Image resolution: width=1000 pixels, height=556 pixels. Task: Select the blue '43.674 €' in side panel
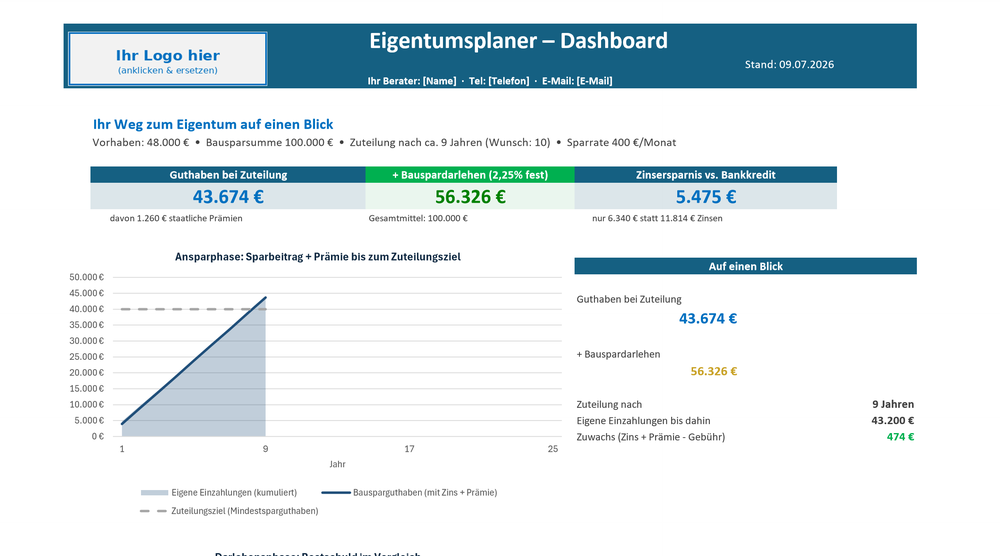708,319
